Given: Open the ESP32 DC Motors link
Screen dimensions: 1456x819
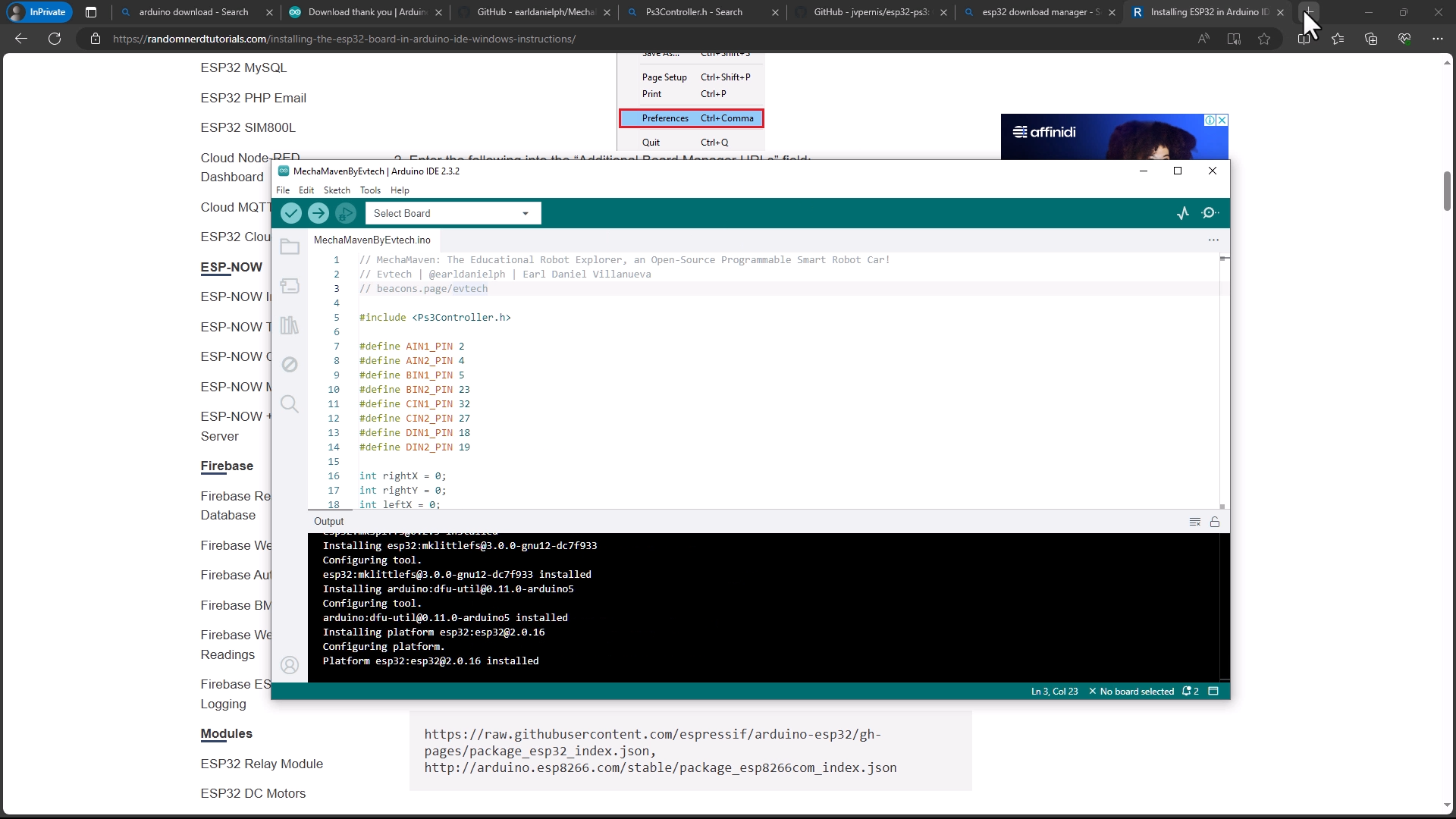Looking at the screenshot, I should [x=253, y=793].
